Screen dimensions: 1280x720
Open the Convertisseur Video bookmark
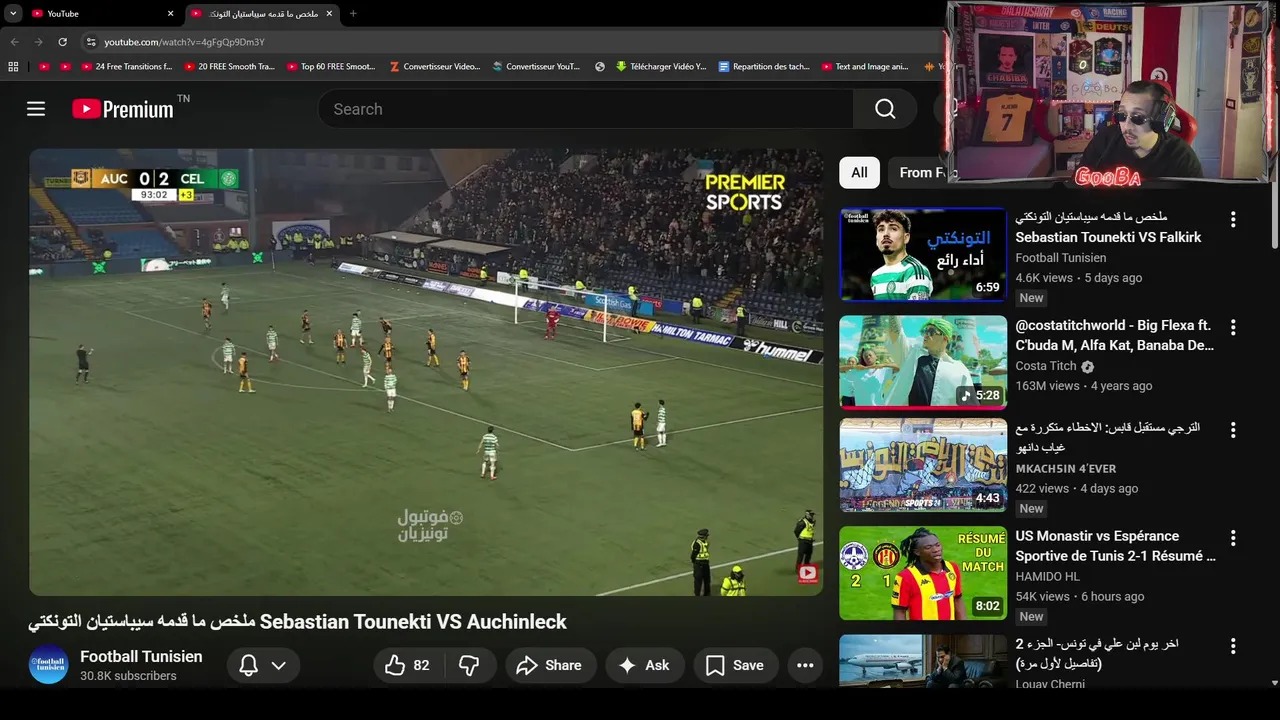point(435,67)
